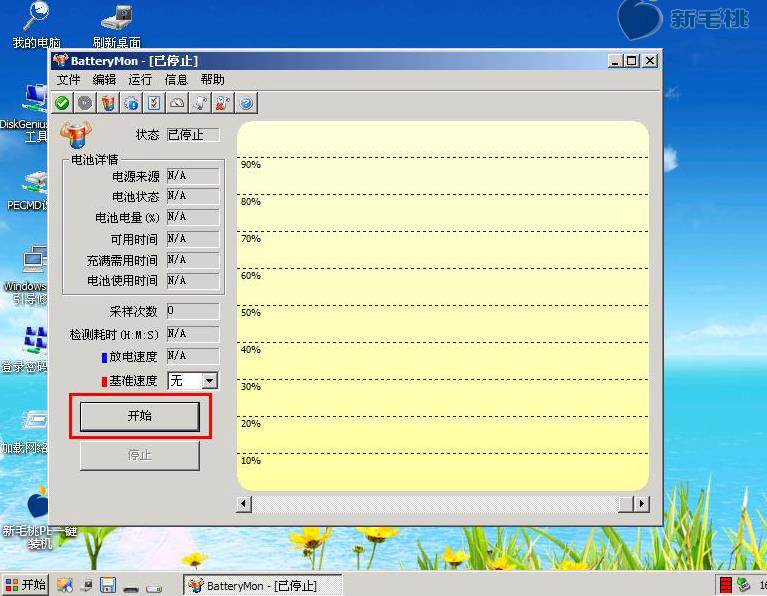Click the 开始 button to start monitoring
Viewport: 767px width, 596px height.
tap(139, 416)
